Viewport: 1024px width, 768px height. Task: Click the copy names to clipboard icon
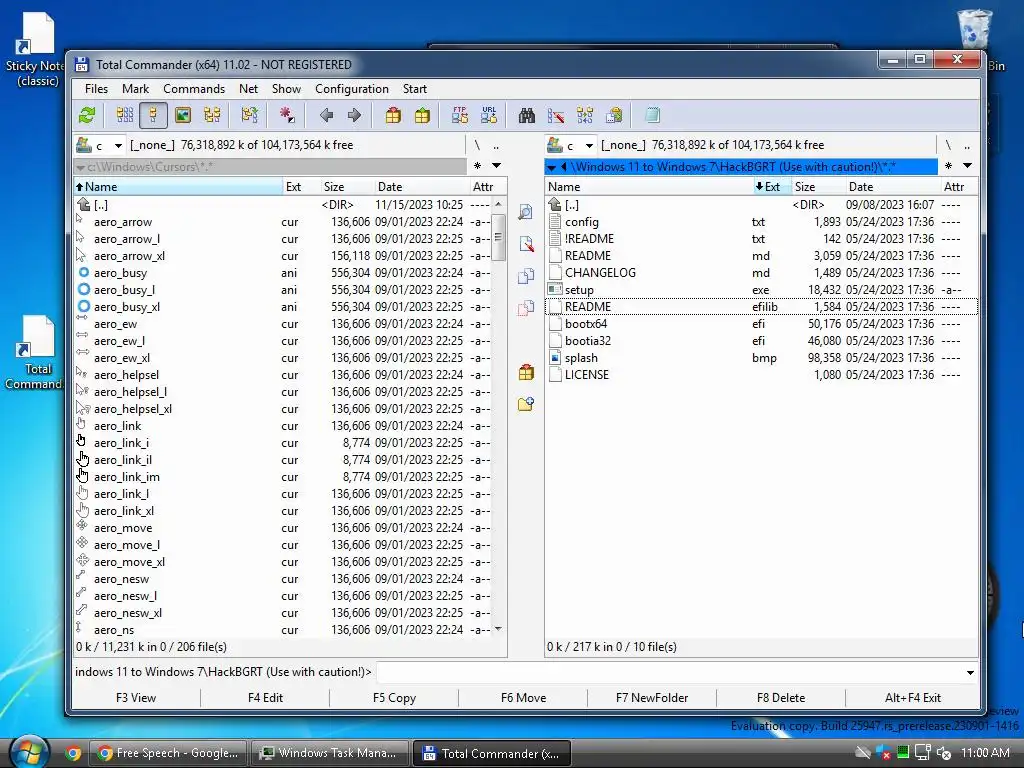click(x=614, y=116)
